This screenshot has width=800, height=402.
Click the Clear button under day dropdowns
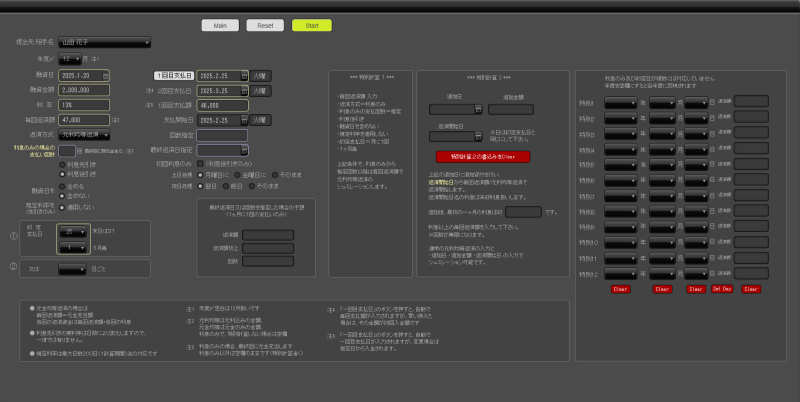click(696, 289)
